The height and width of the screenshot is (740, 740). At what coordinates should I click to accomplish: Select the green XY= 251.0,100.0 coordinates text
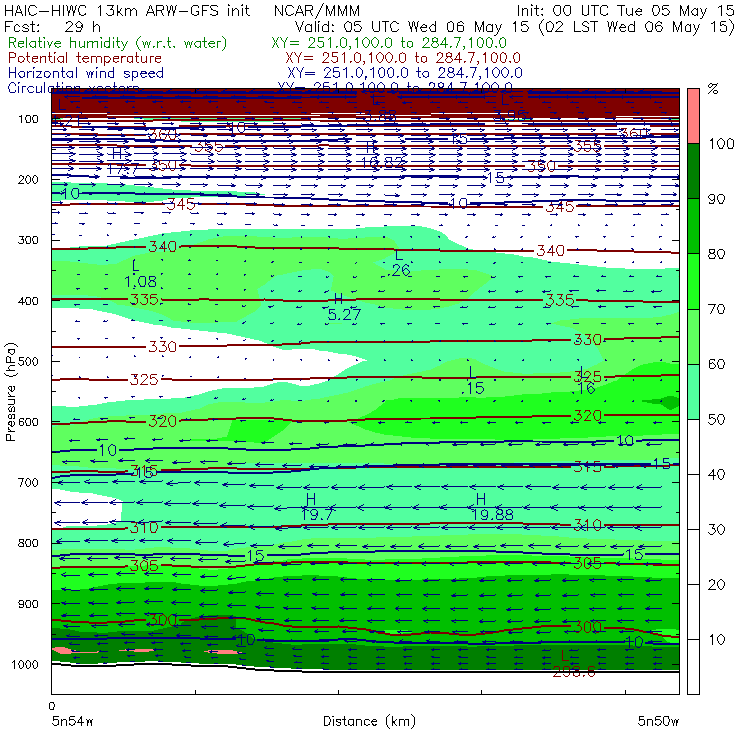389,43
